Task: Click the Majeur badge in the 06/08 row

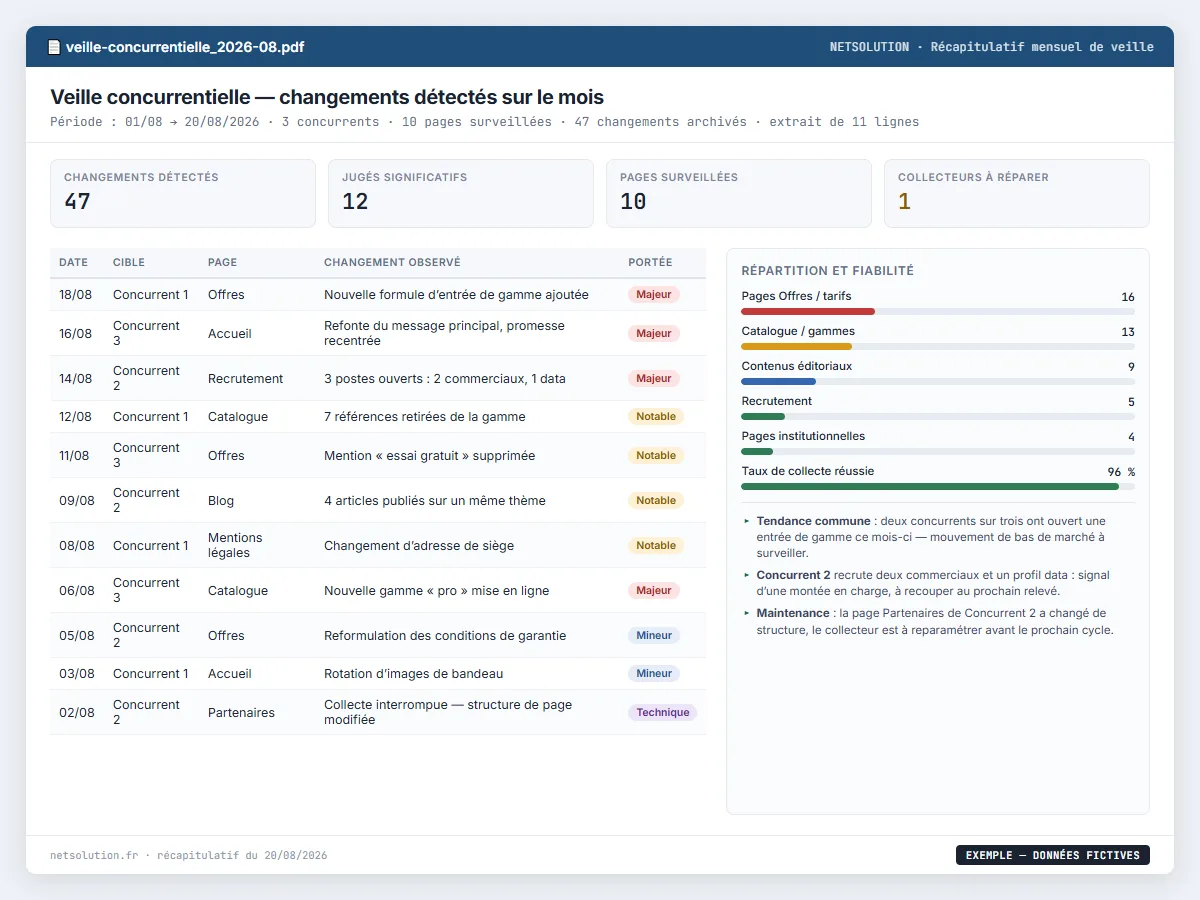Action: click(654, 591)
